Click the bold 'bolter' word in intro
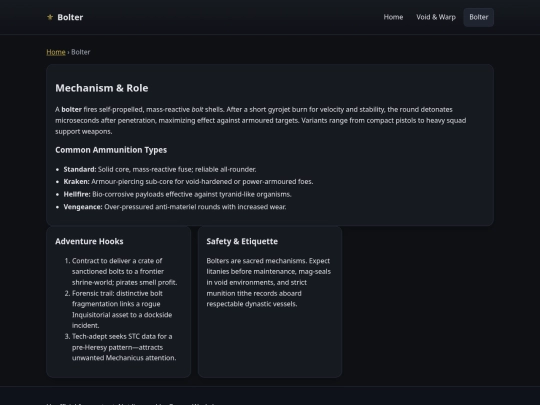 click(72, 110)
